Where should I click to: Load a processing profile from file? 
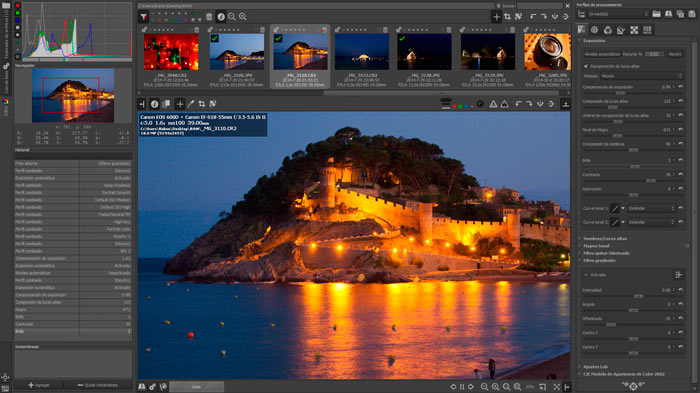(x=657, y=14)
